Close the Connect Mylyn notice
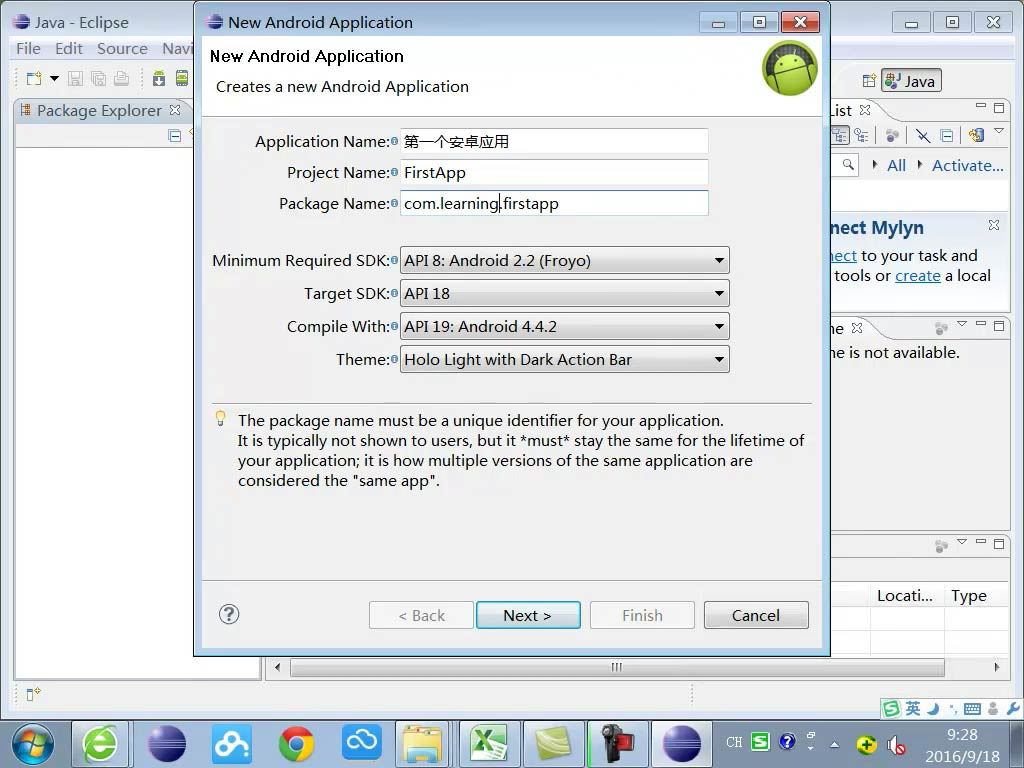 tap(994, 225)
